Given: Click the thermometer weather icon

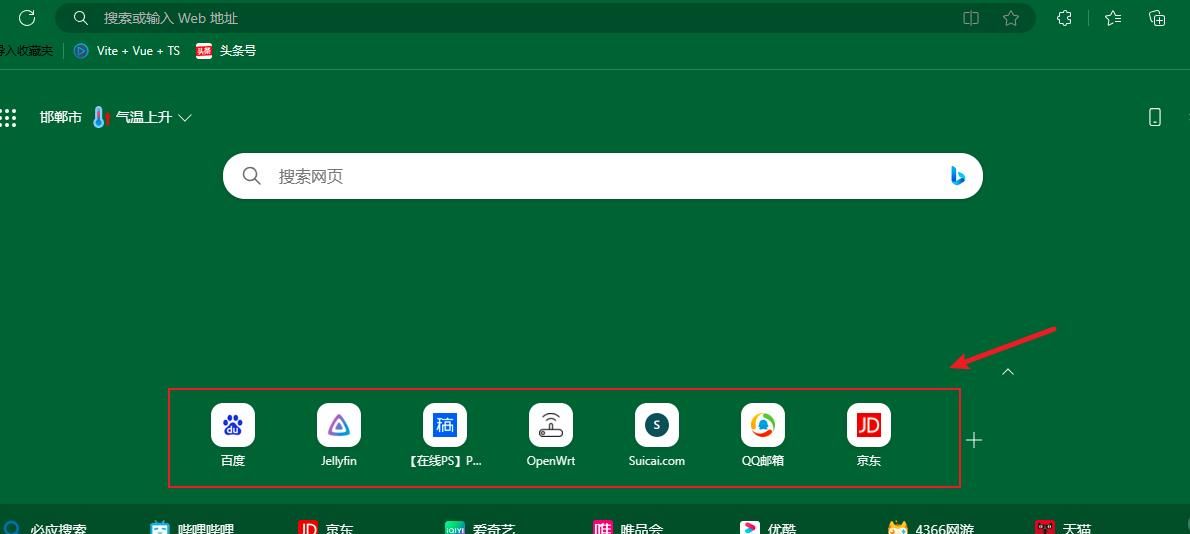Looking at the screenshot, I should [x=101, y=118].
